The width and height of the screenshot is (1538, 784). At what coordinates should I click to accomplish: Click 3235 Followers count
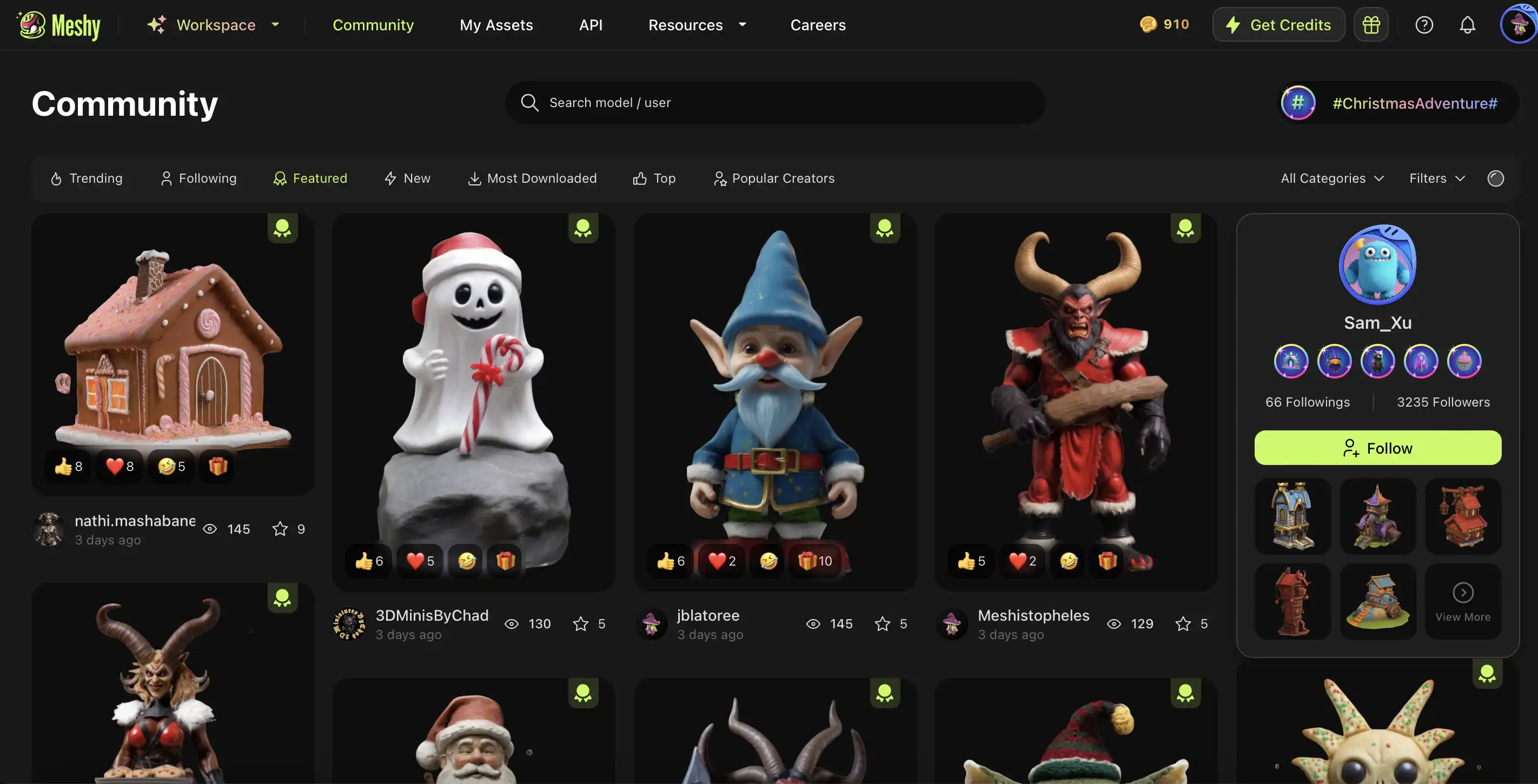click(1443, 402)
